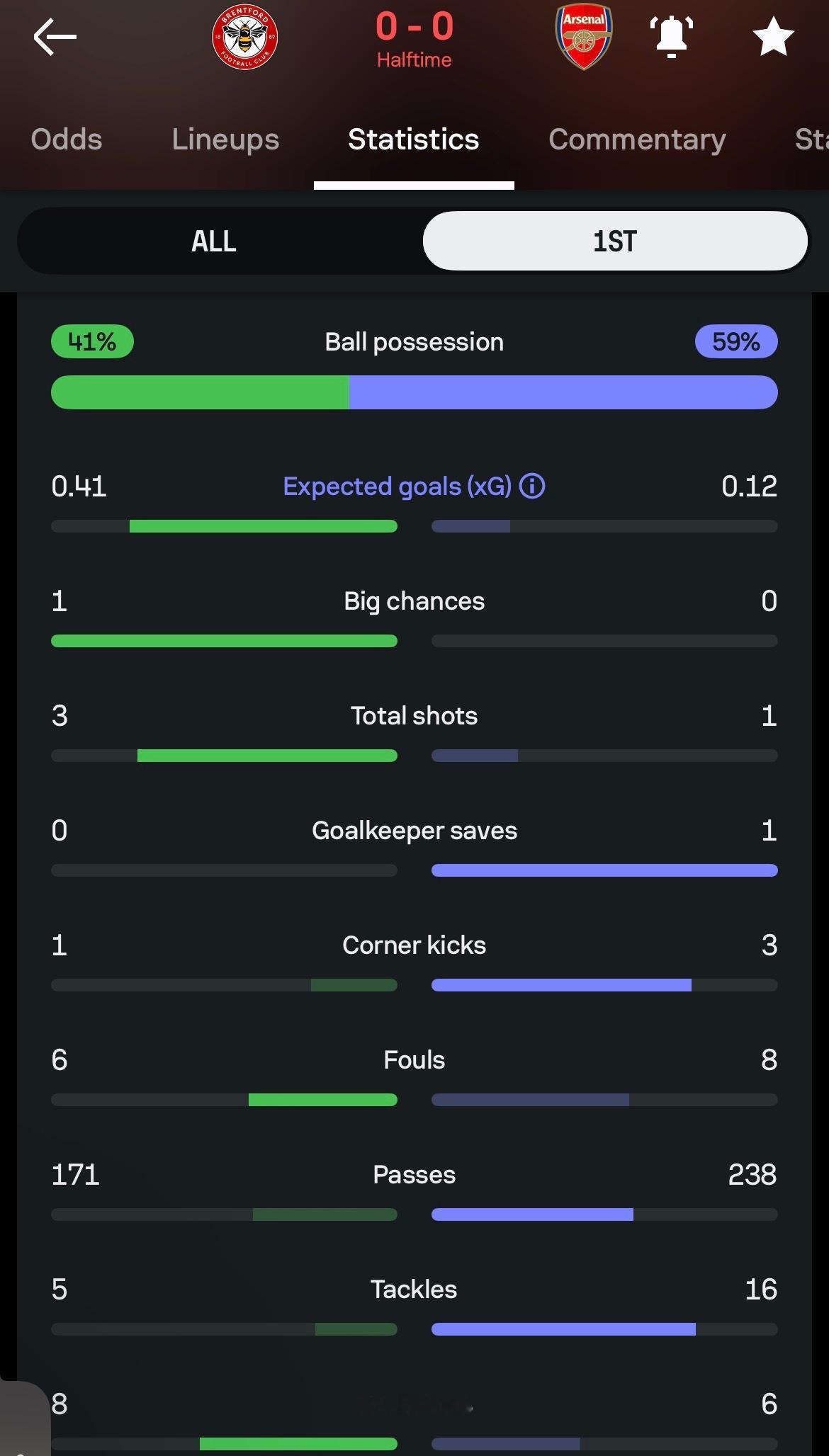Viewport: 829px width, 1456px height.
Task: Tap the back arrow icon
Action: point(55,37)
